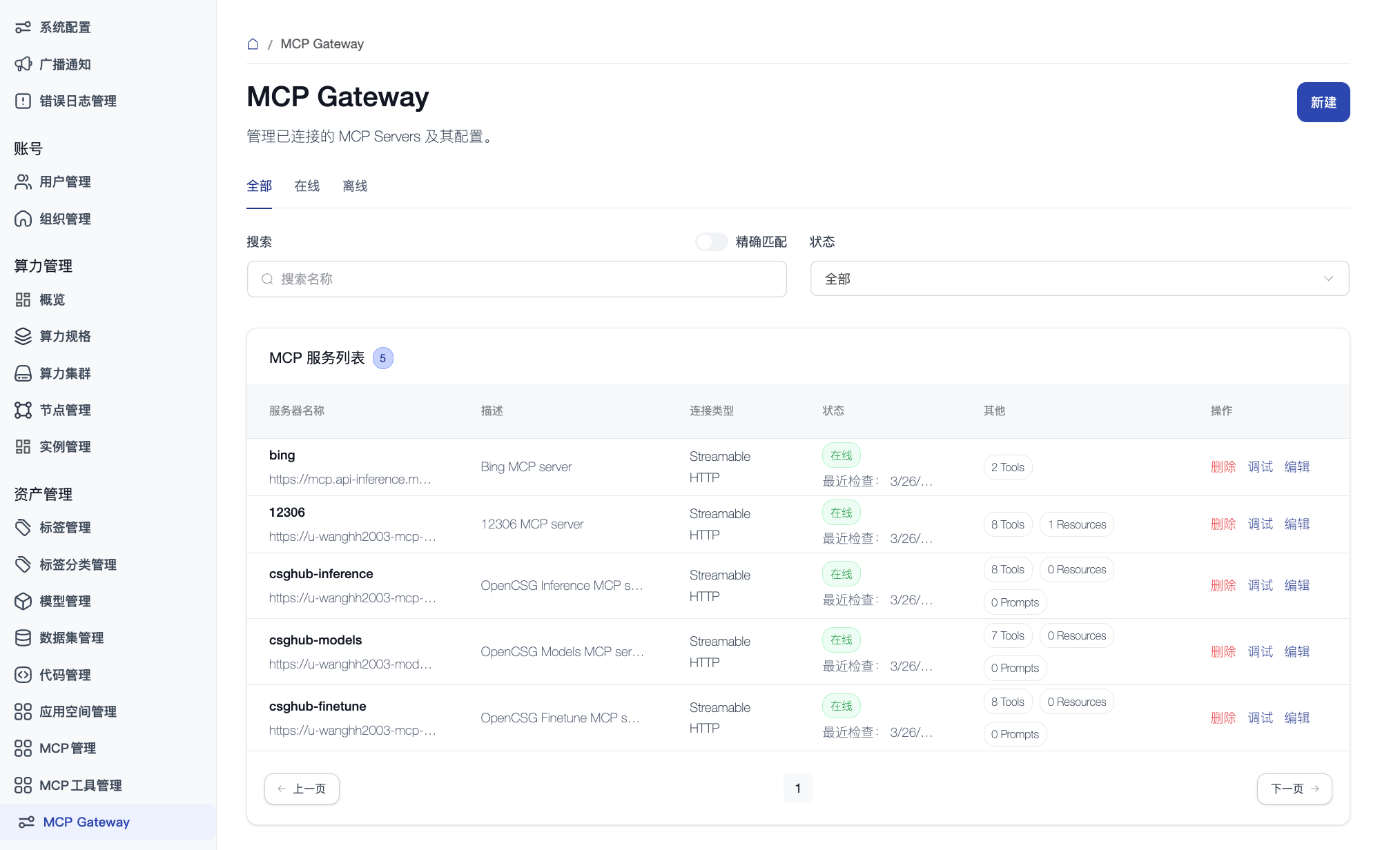Click 调试 for csghub-models server
This screenshot has height=850, width=1400.
pyautogui.click(x=1260, y=652)
